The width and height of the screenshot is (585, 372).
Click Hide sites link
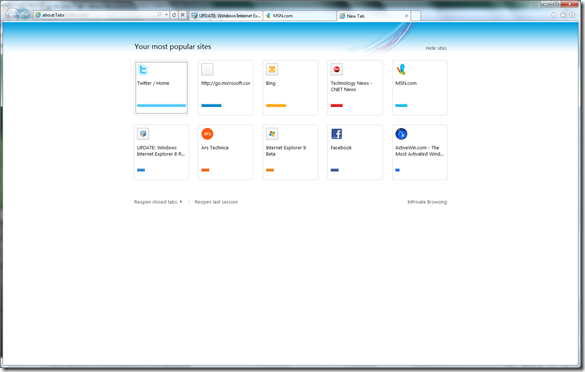tap(436, 48)
